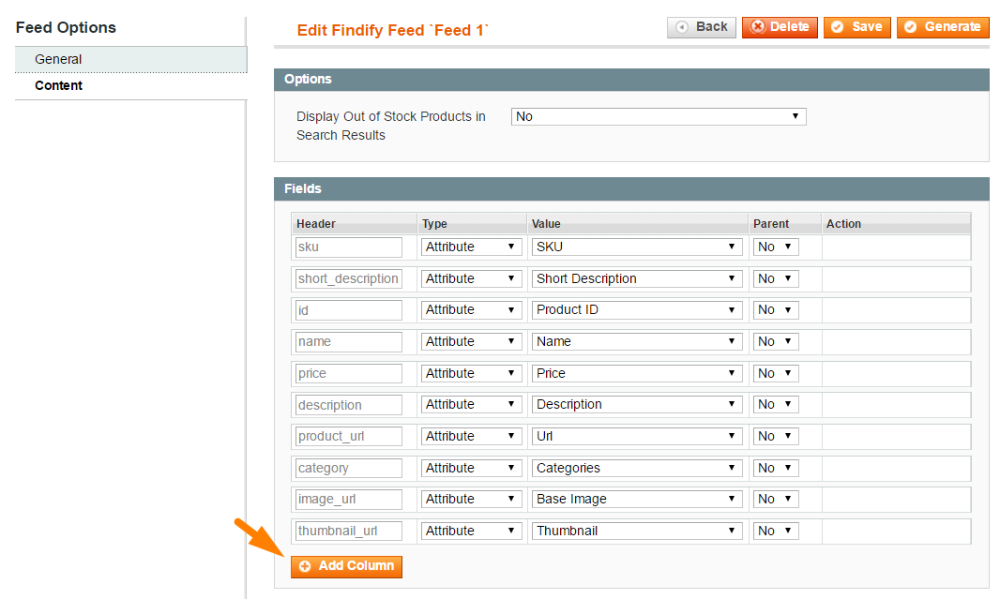The image size is (1000, 599).
Task: Open the Categories value dropdown
Action: (x=637, y=468)
